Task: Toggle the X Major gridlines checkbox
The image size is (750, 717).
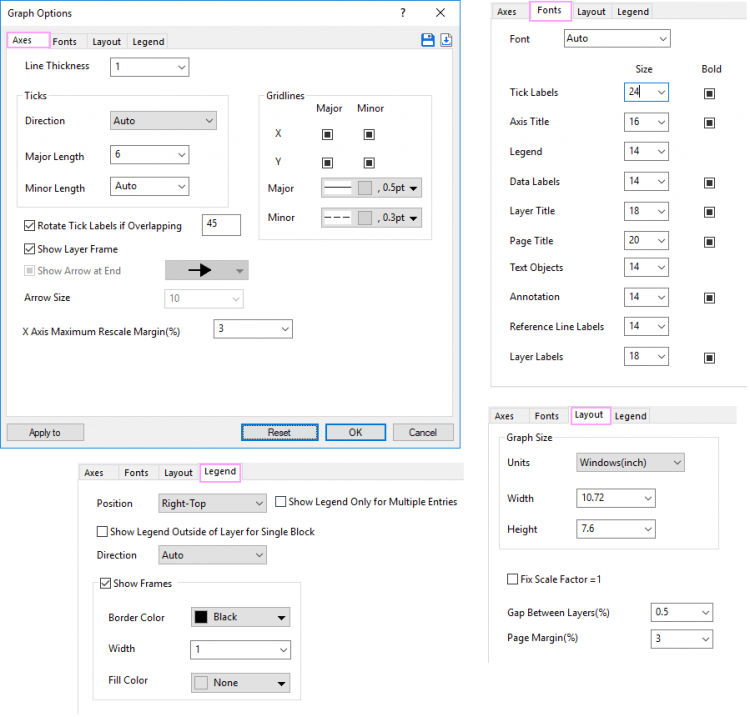Action: [327, 134]
